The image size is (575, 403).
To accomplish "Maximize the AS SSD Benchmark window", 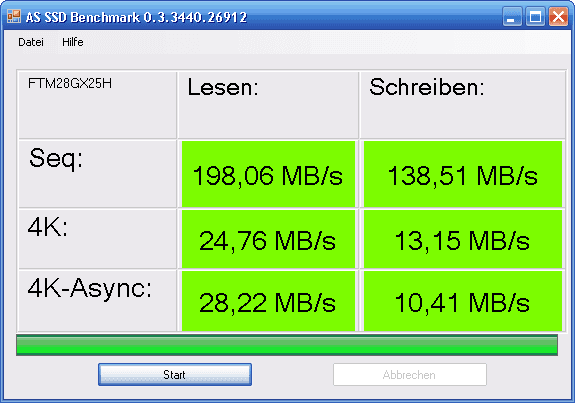I will pos(535,17).
